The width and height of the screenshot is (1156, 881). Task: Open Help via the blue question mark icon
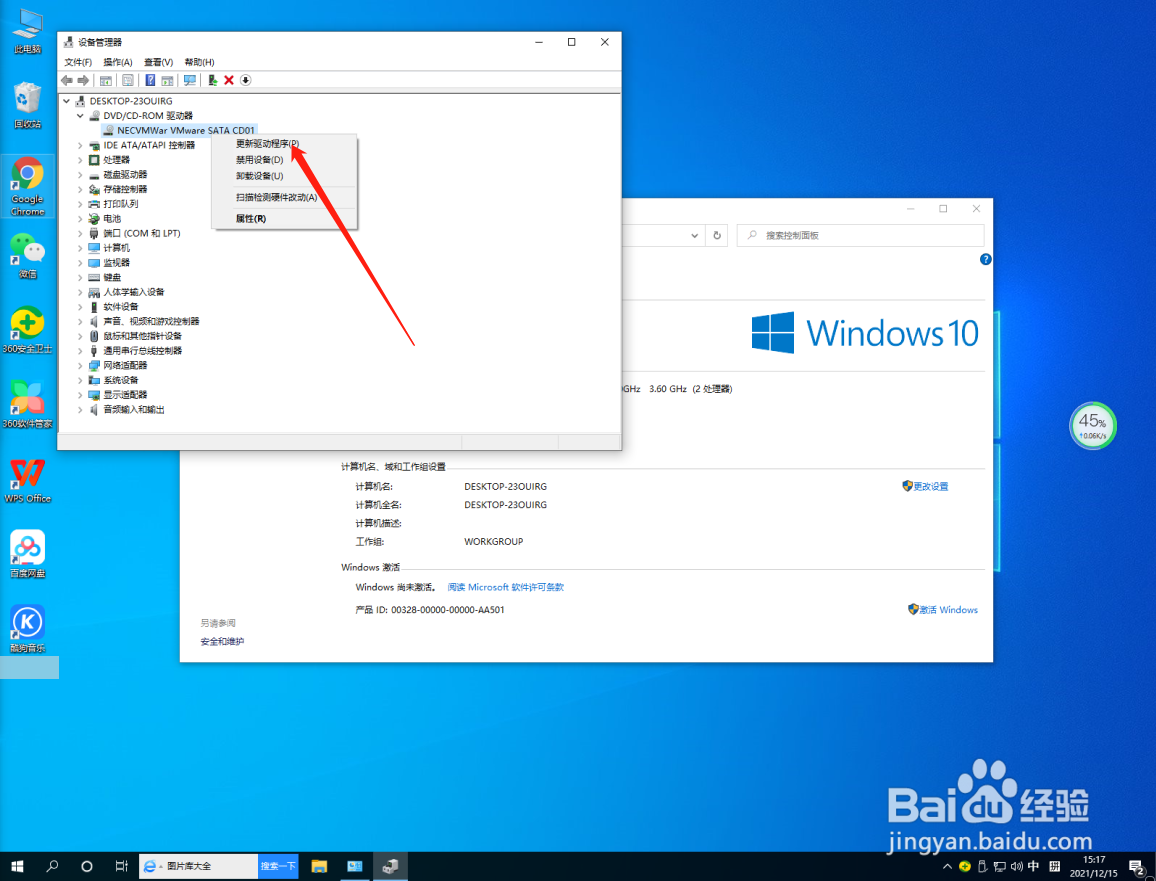click(150, 80)
